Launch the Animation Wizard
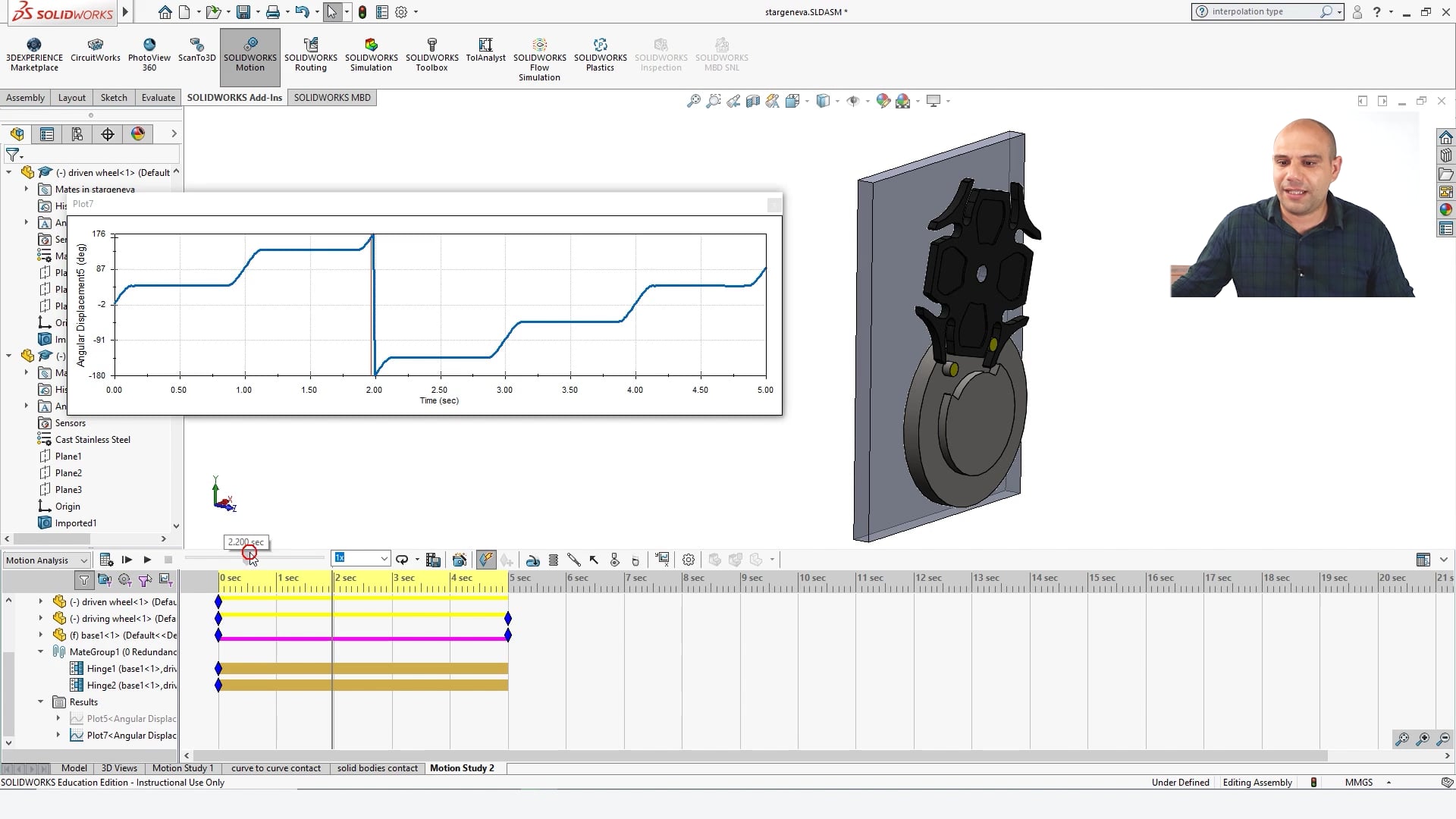The image size is (1456, 819). click(x=459, y=560)
